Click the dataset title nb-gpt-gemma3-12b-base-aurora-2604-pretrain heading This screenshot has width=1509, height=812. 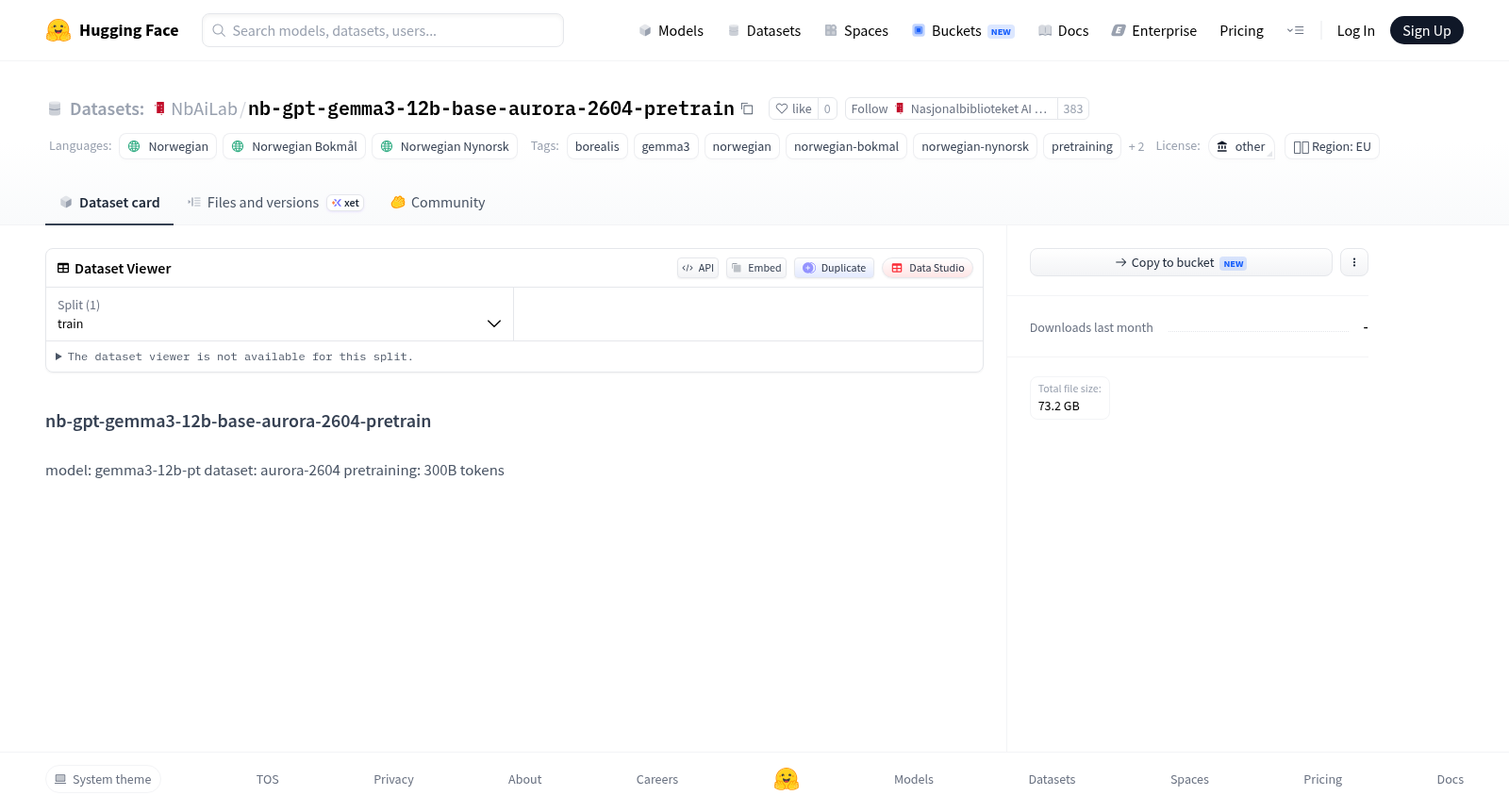pos(238,421)
